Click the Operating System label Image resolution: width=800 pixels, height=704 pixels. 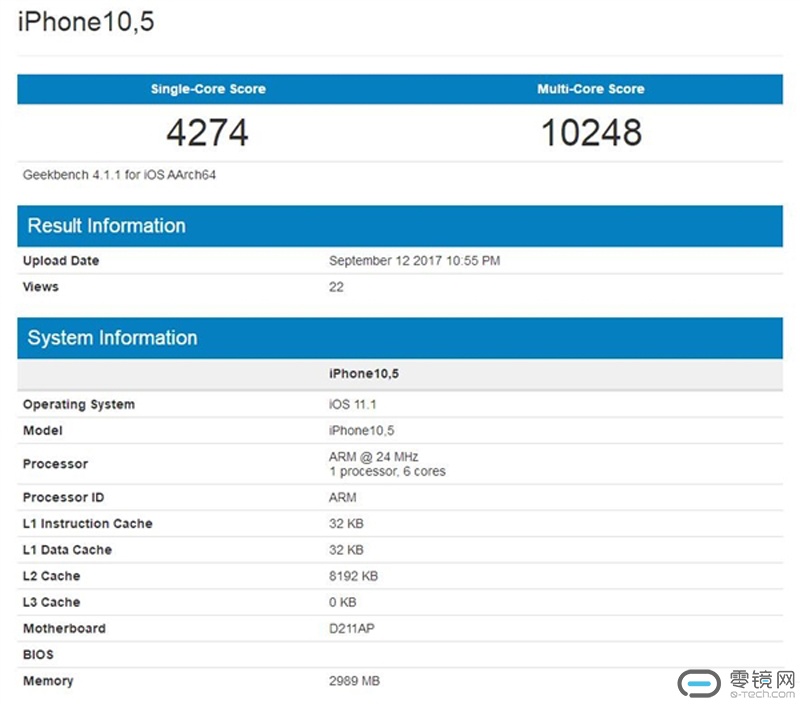[79, 405]
